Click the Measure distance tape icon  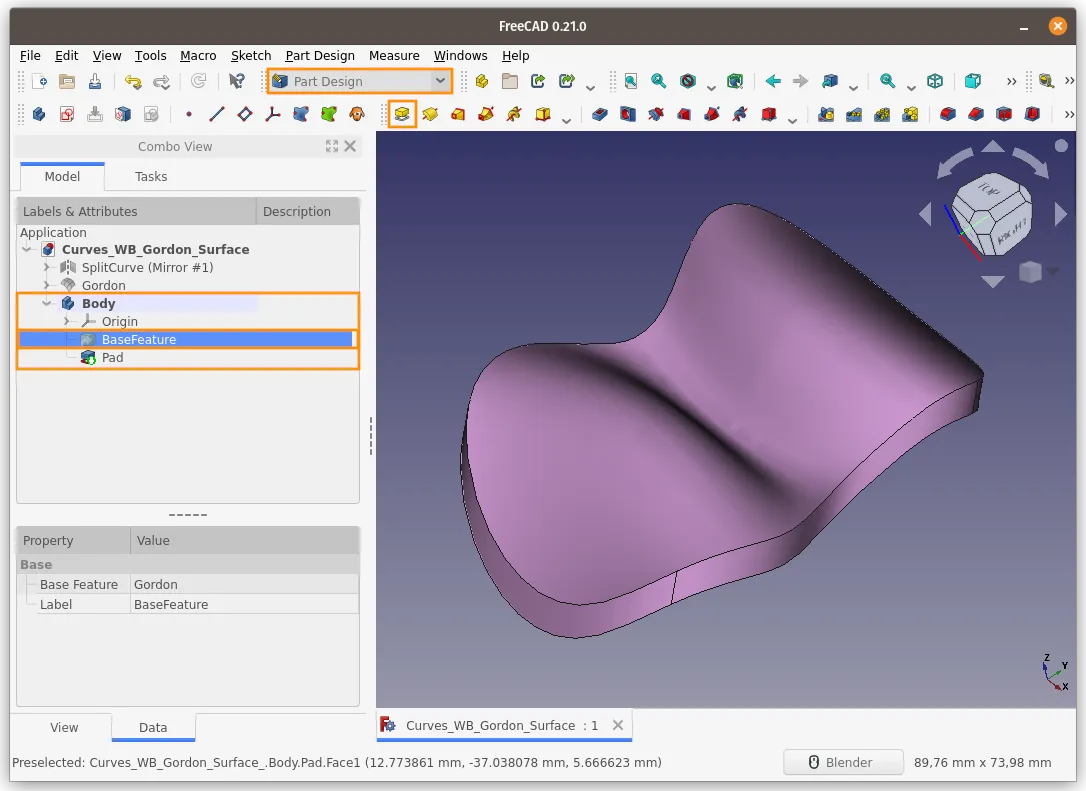pyautogui.click(x=1047, y=82)
